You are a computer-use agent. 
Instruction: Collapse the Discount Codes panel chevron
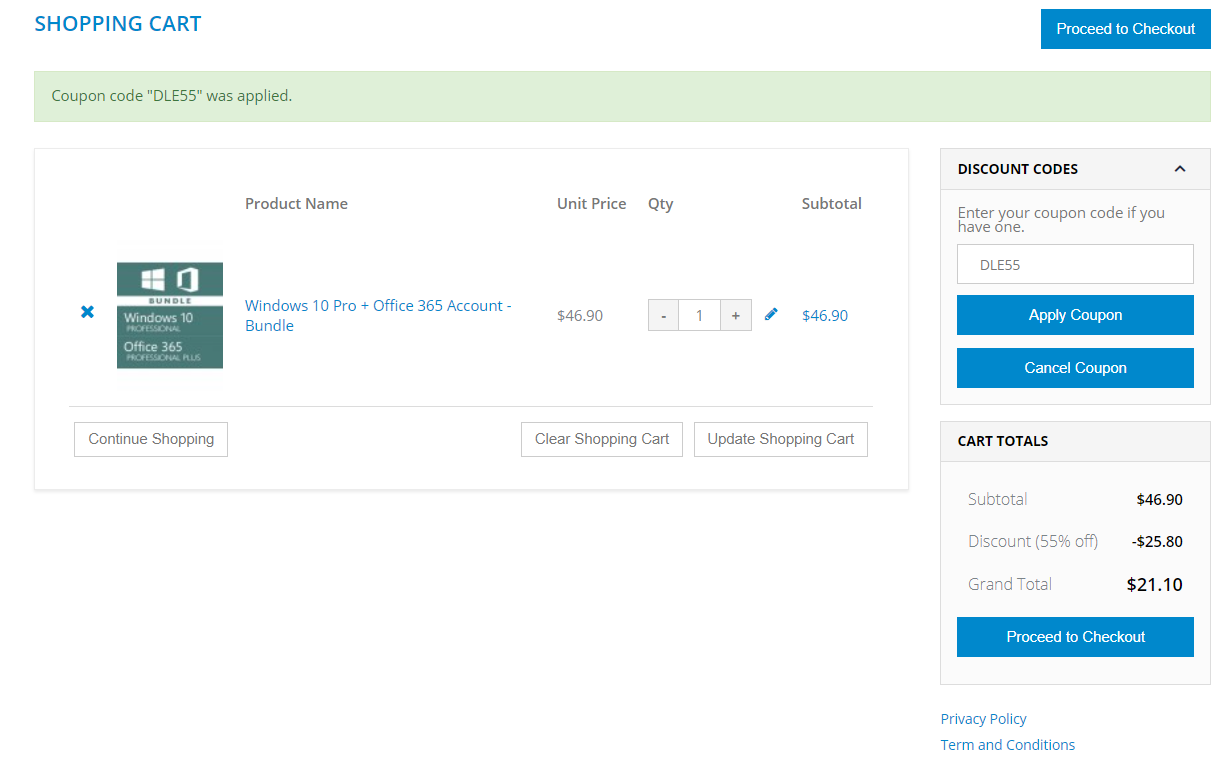tap(1180, 169)
